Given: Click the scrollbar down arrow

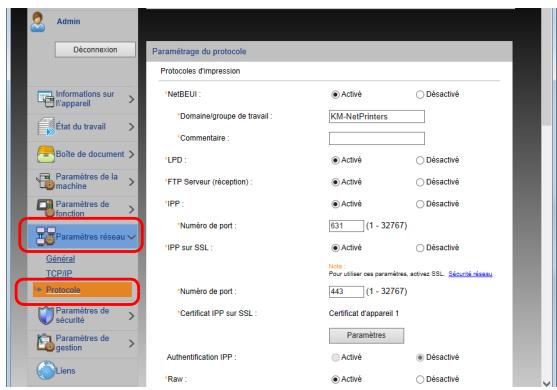Looking at the screenshot, I should [547, 383].
